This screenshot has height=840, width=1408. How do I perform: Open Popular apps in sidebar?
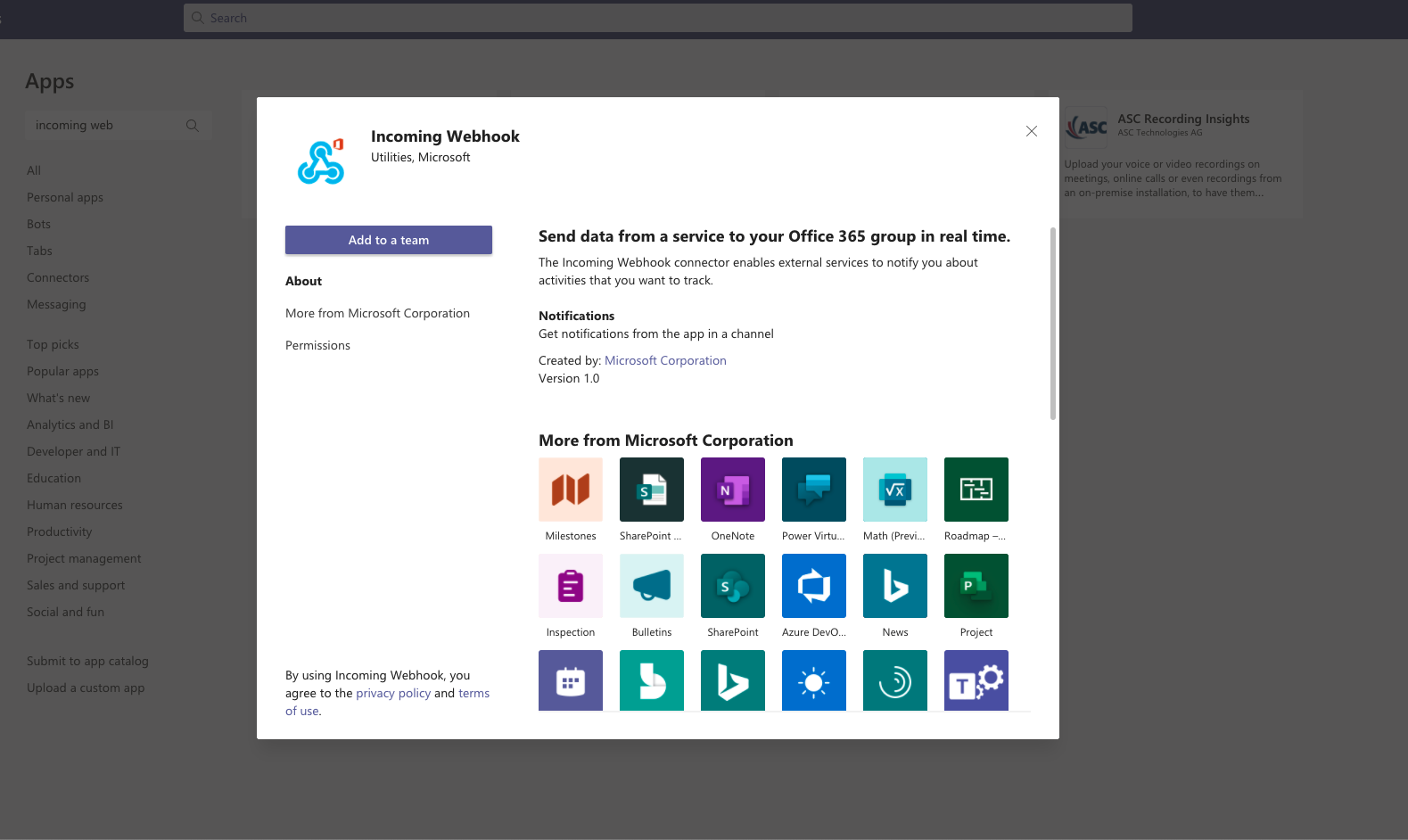pos(62,371)
